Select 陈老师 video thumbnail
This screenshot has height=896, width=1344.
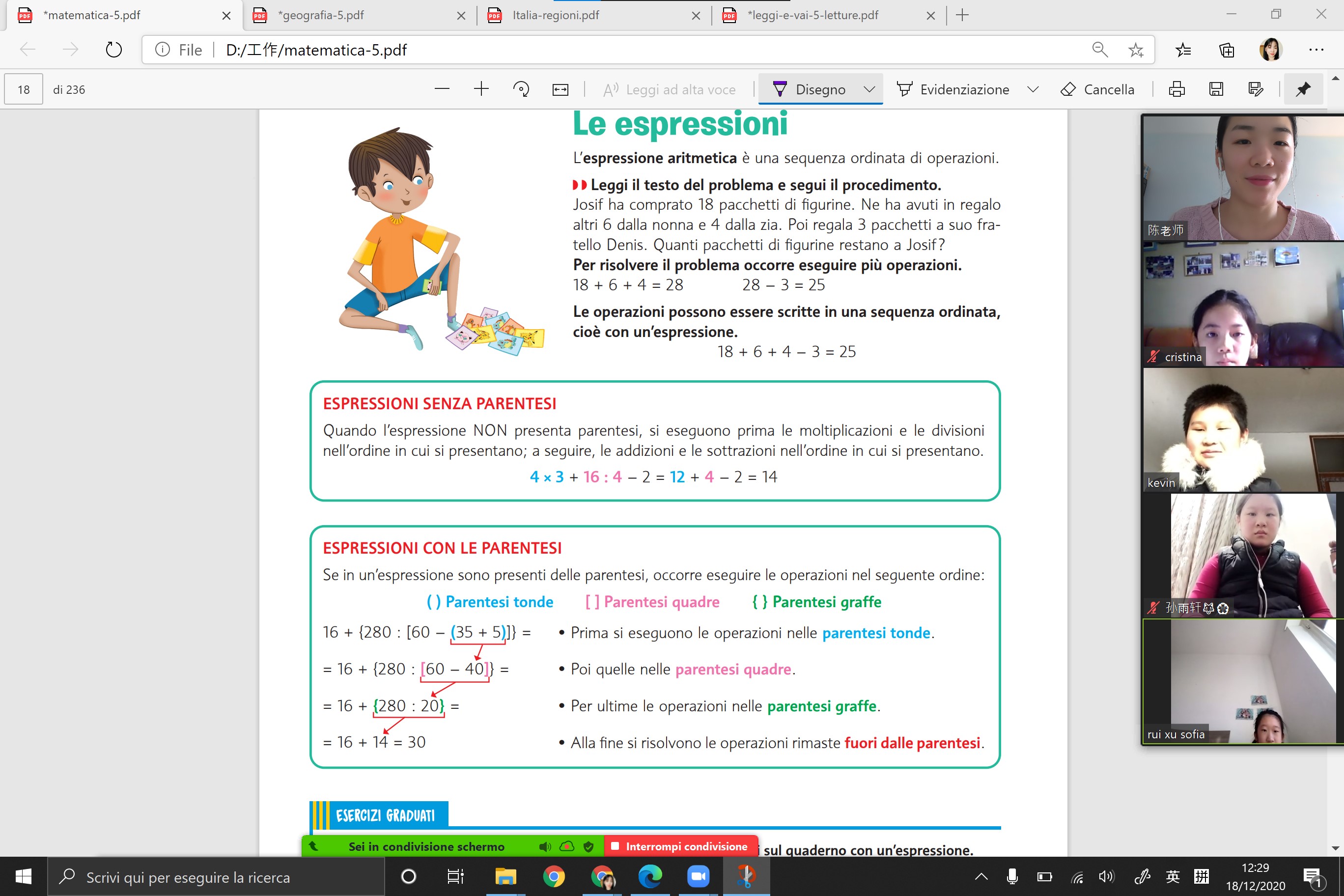(1243, 177)
